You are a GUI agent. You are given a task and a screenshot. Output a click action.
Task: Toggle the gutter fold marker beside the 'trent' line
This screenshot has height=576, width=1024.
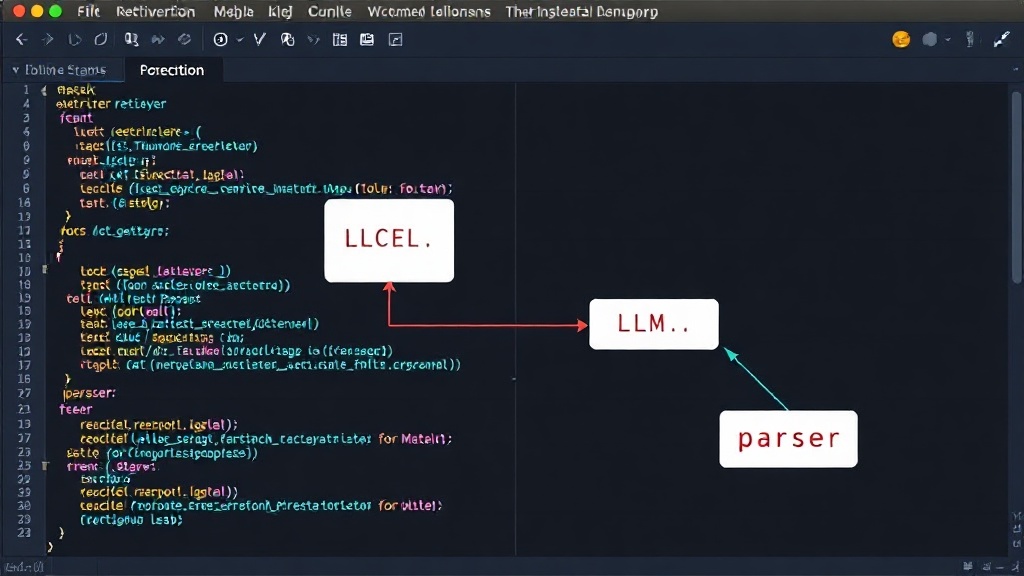coord(44,466)
